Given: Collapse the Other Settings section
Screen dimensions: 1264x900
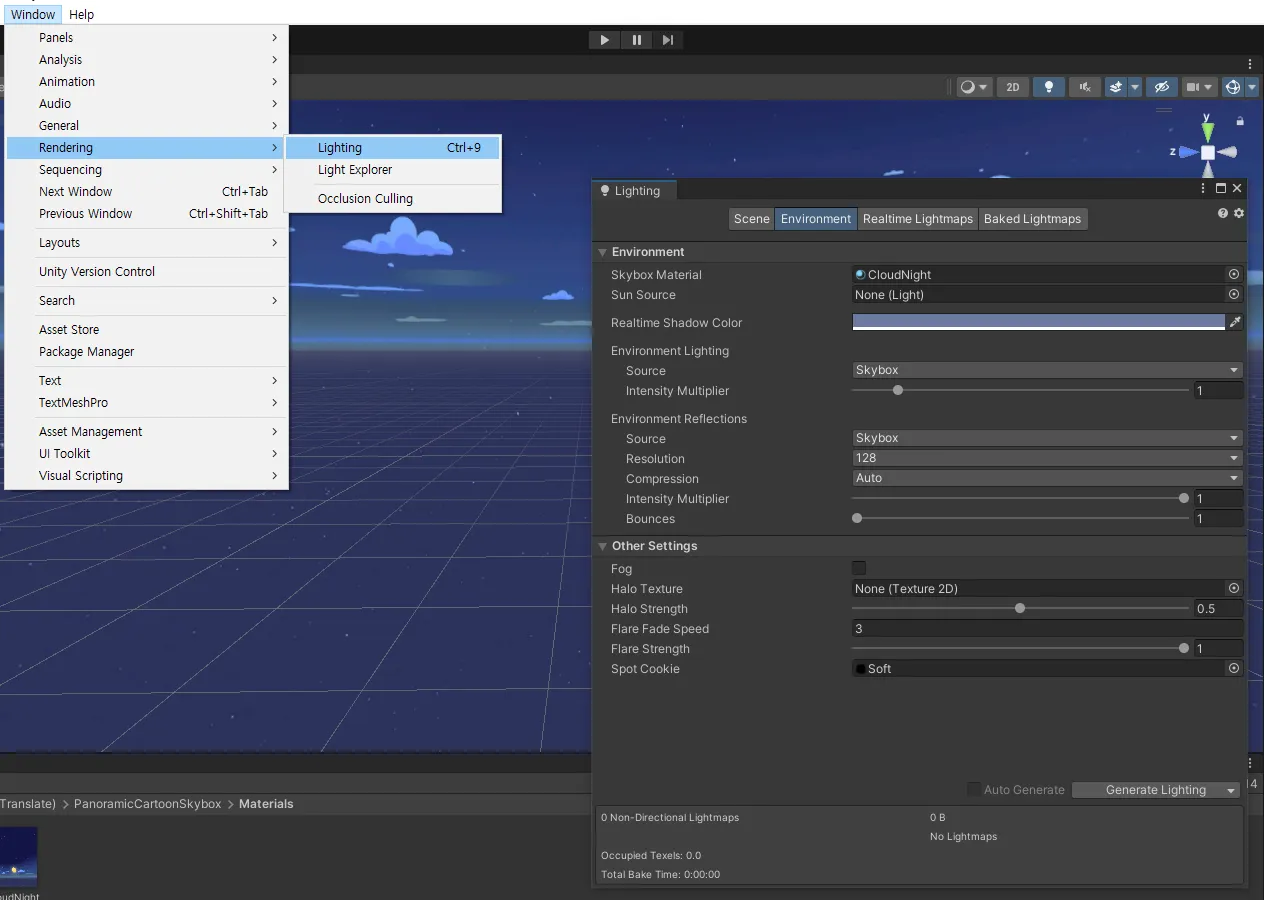Looking at the screenshot, I should (601, 546).
